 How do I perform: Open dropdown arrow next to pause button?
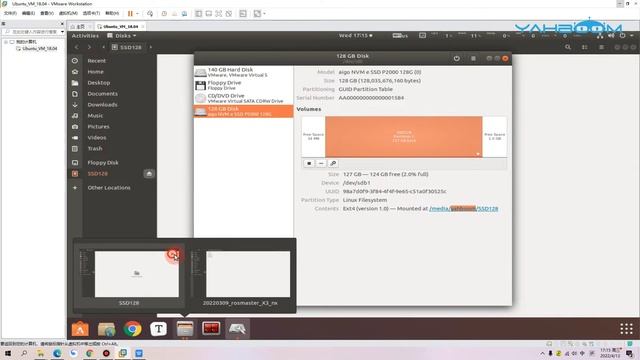click(137, 13)
